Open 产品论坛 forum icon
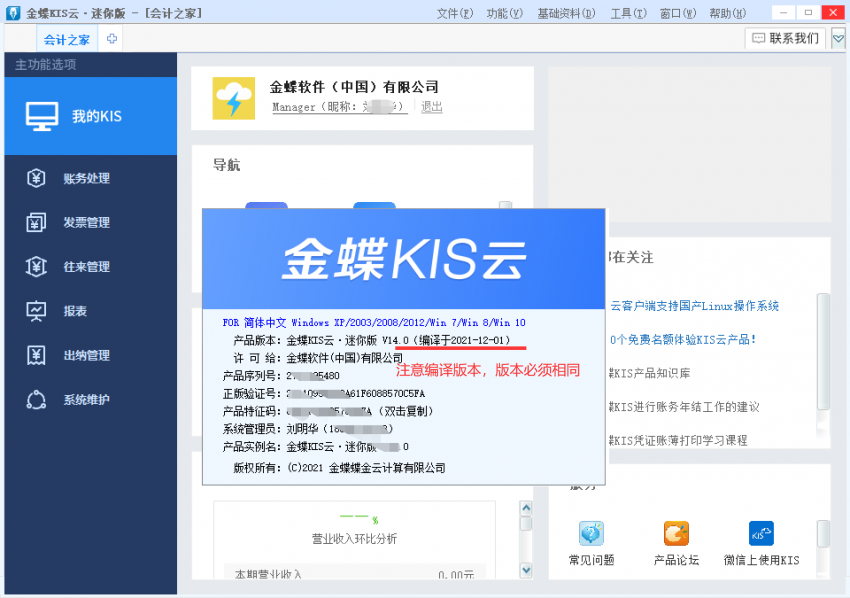 click(x=676, y=534)
